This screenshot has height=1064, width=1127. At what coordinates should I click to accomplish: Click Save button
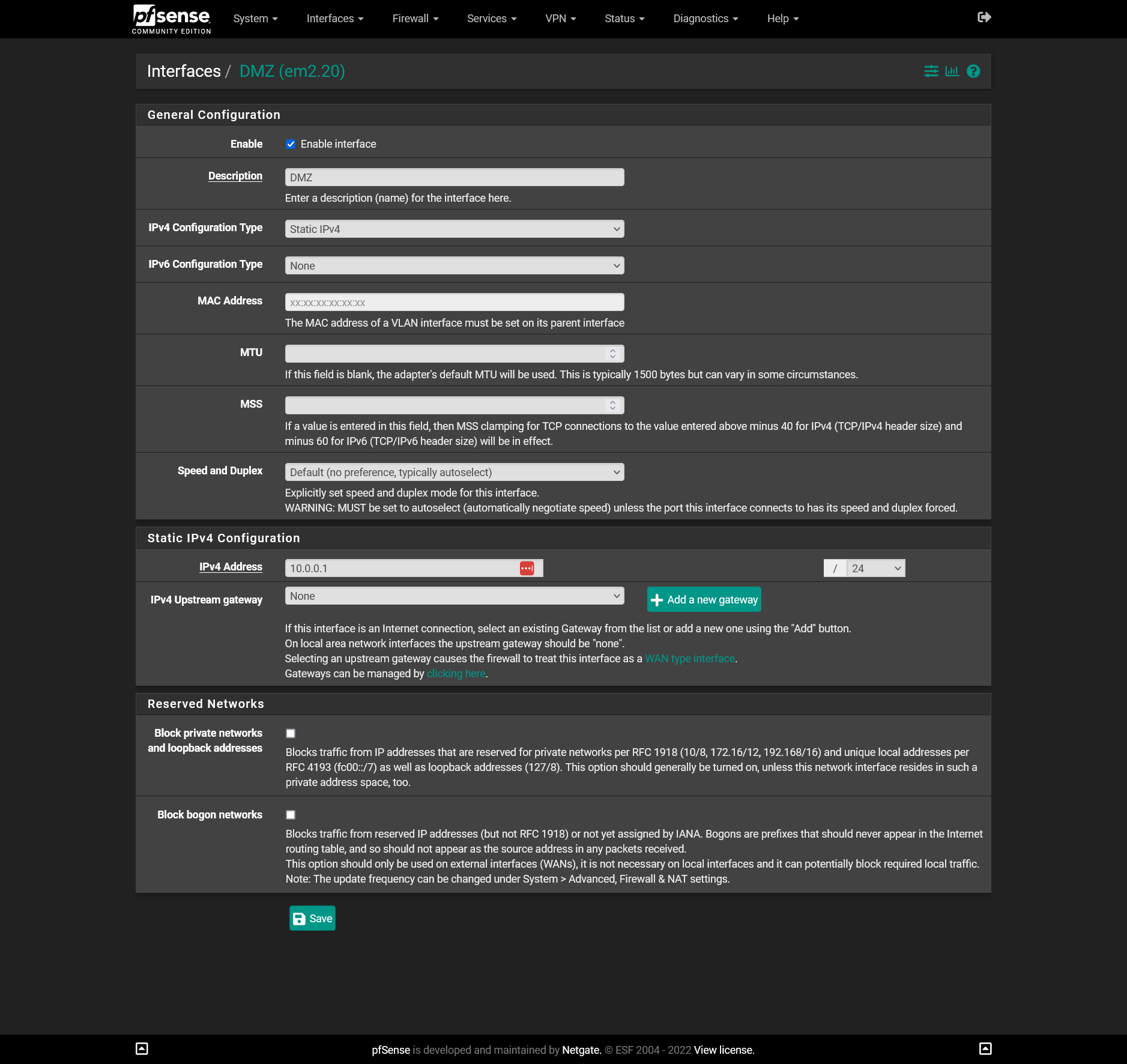[312, 918]
